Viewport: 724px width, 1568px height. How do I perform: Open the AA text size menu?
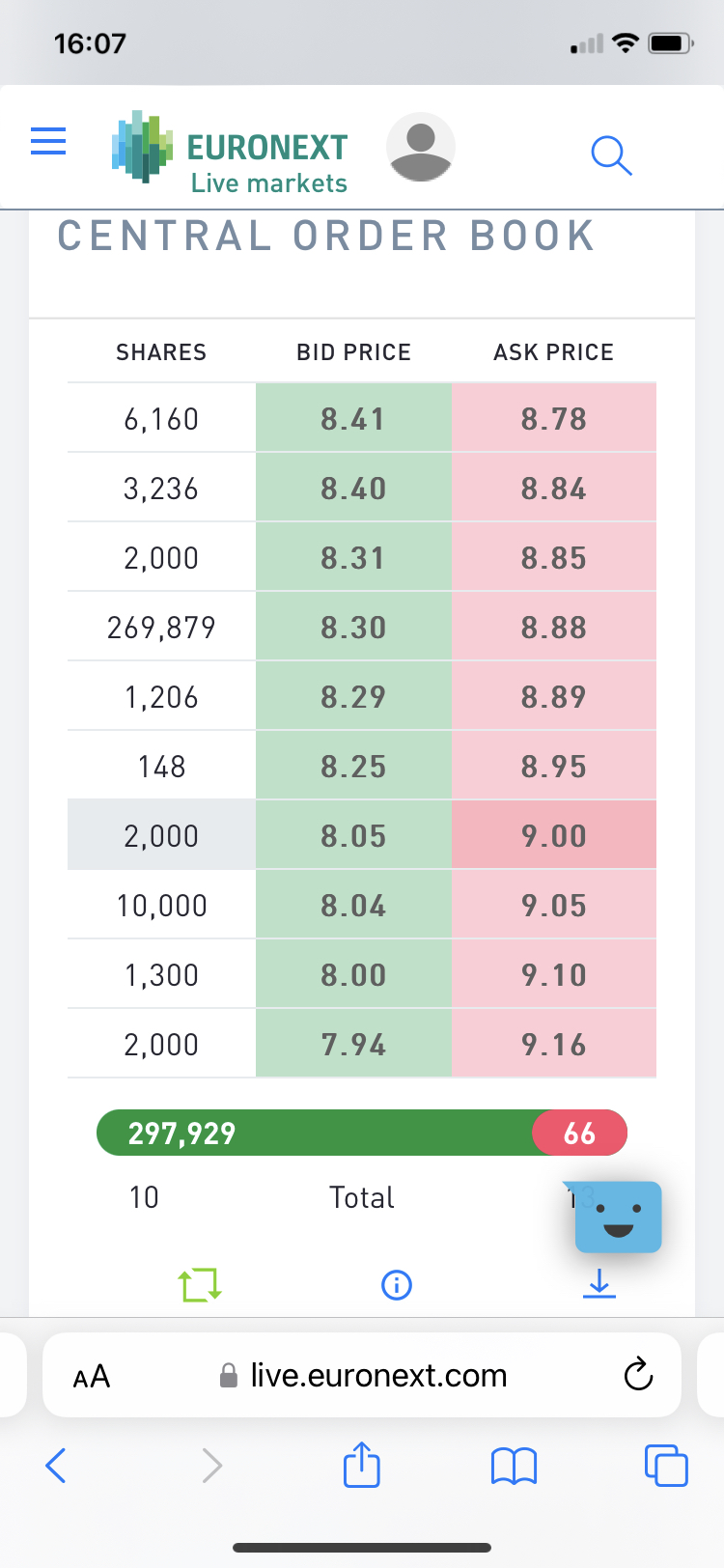pyautogui.click(x=92, y=1376)
